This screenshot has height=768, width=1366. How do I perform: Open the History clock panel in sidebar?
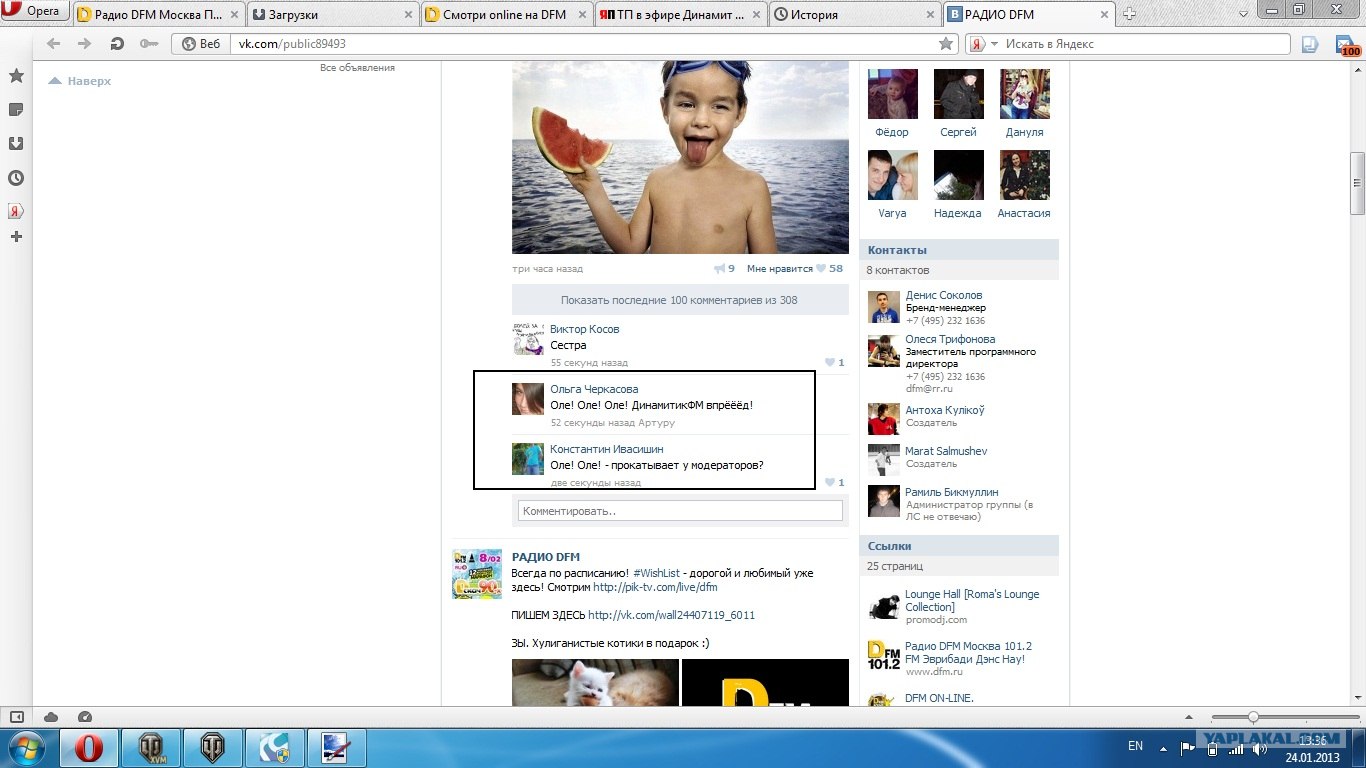[16, 178]
